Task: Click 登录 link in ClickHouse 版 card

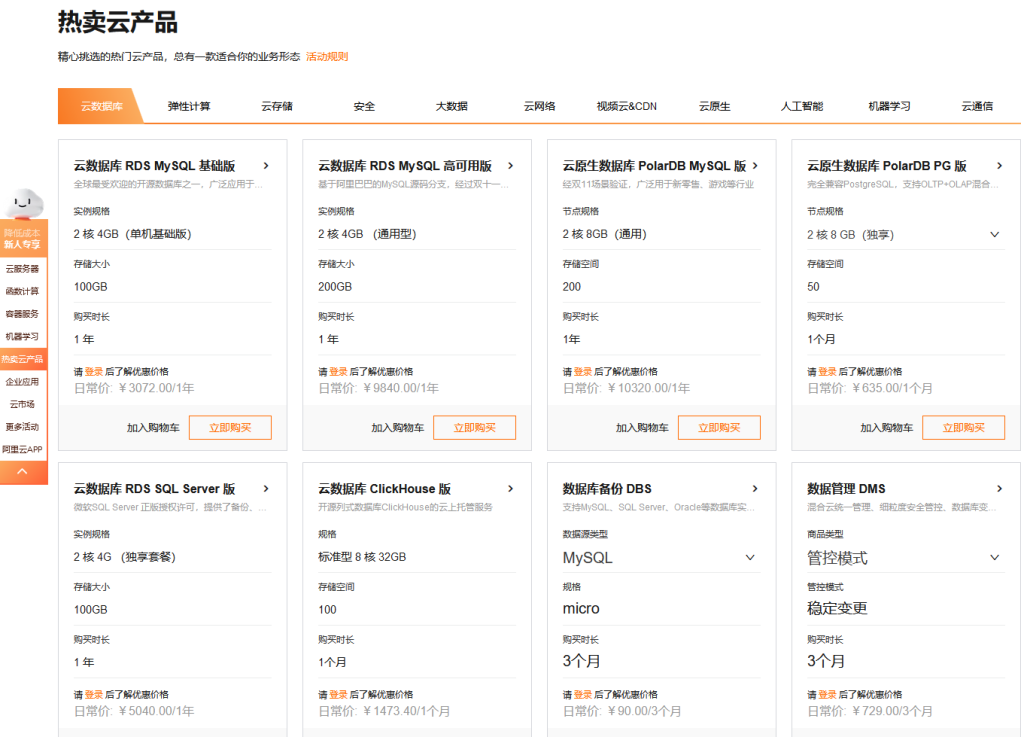Action: [x=338, y=695]
